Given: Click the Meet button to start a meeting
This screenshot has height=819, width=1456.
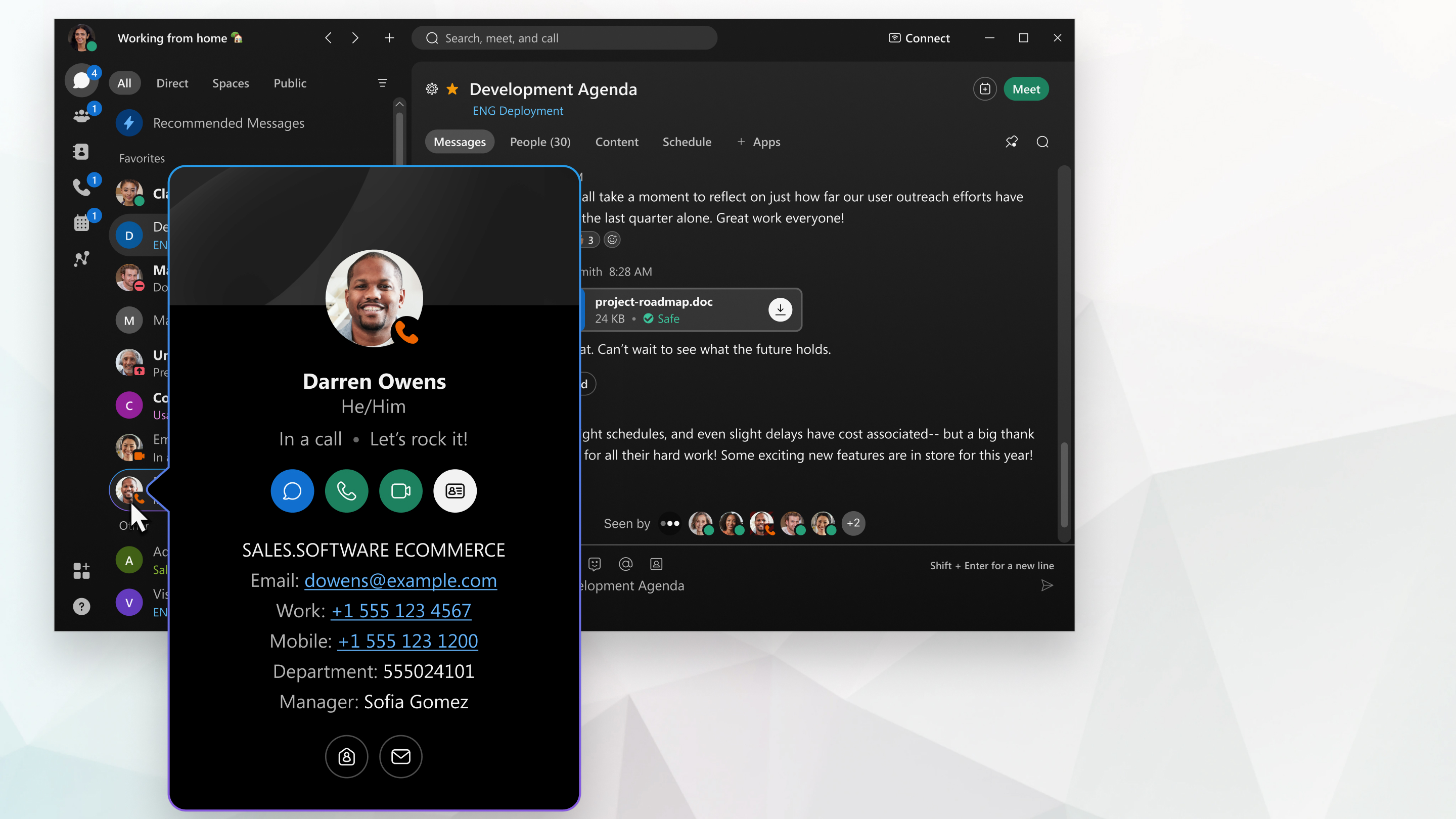Looking at the screenshot, I should [x=1026, y=88].
